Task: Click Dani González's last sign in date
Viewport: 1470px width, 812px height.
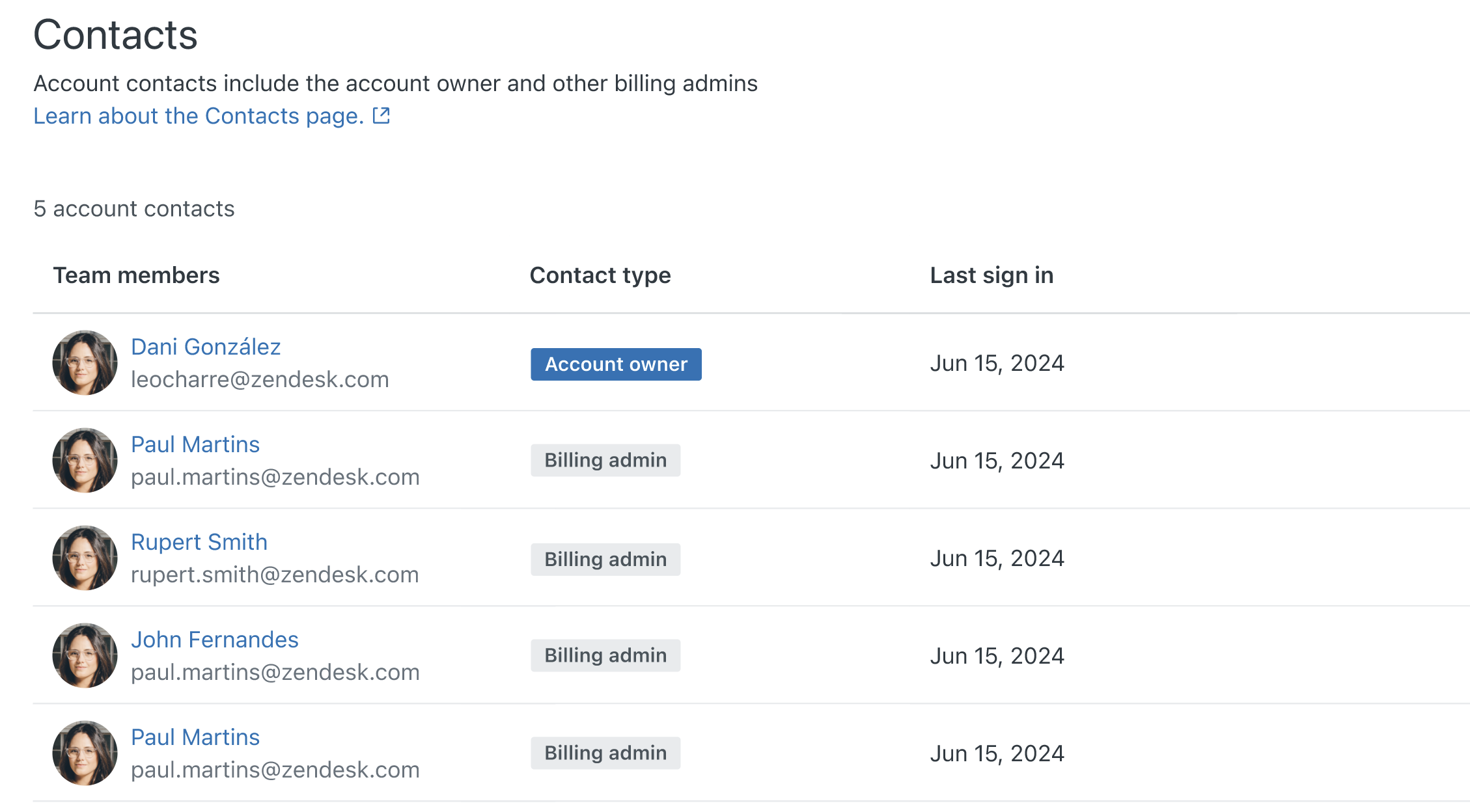Action: point(997,363)
